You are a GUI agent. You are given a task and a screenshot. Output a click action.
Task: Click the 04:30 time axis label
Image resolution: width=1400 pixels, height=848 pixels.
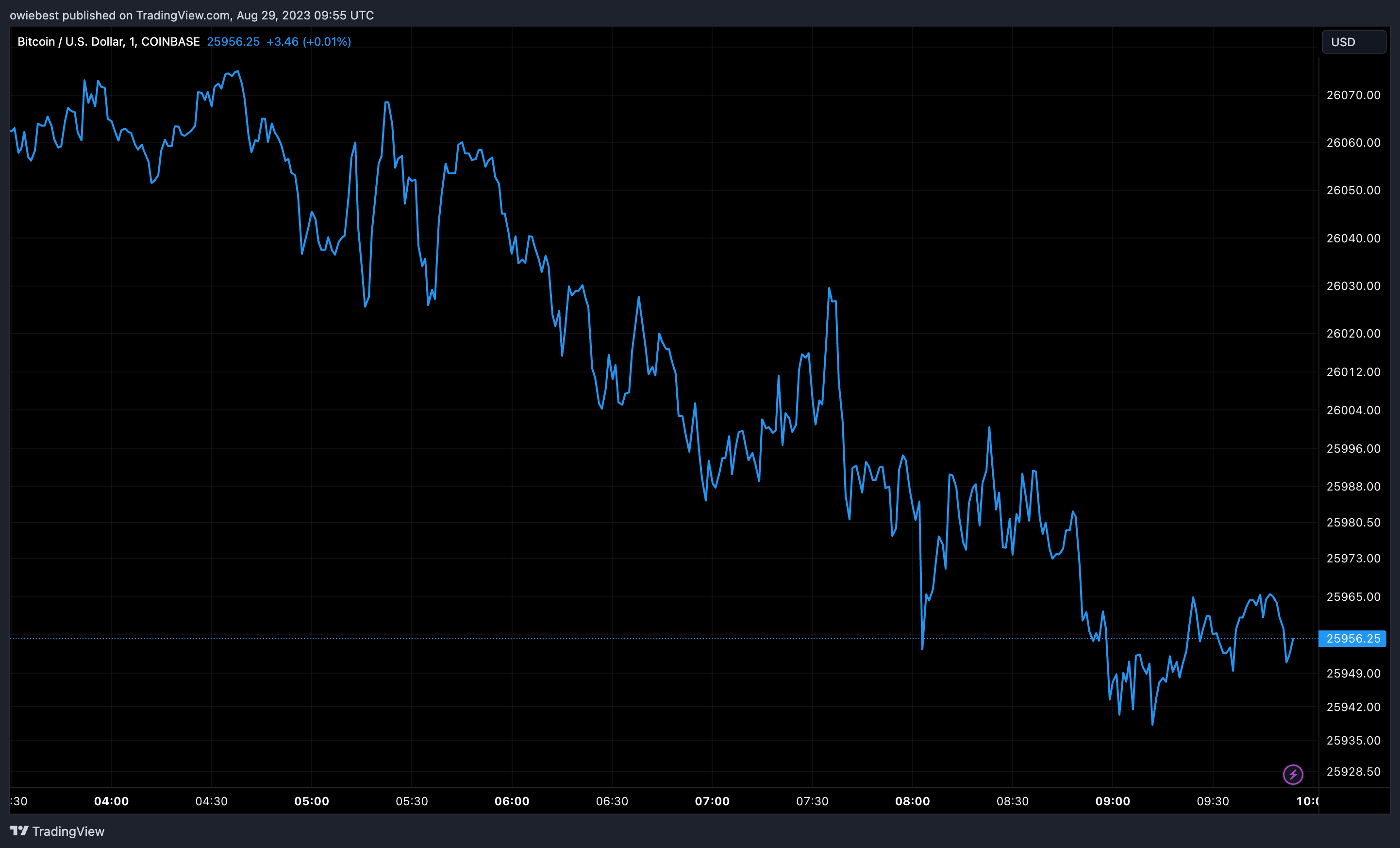pyautogui.click(x=211, y=801)
